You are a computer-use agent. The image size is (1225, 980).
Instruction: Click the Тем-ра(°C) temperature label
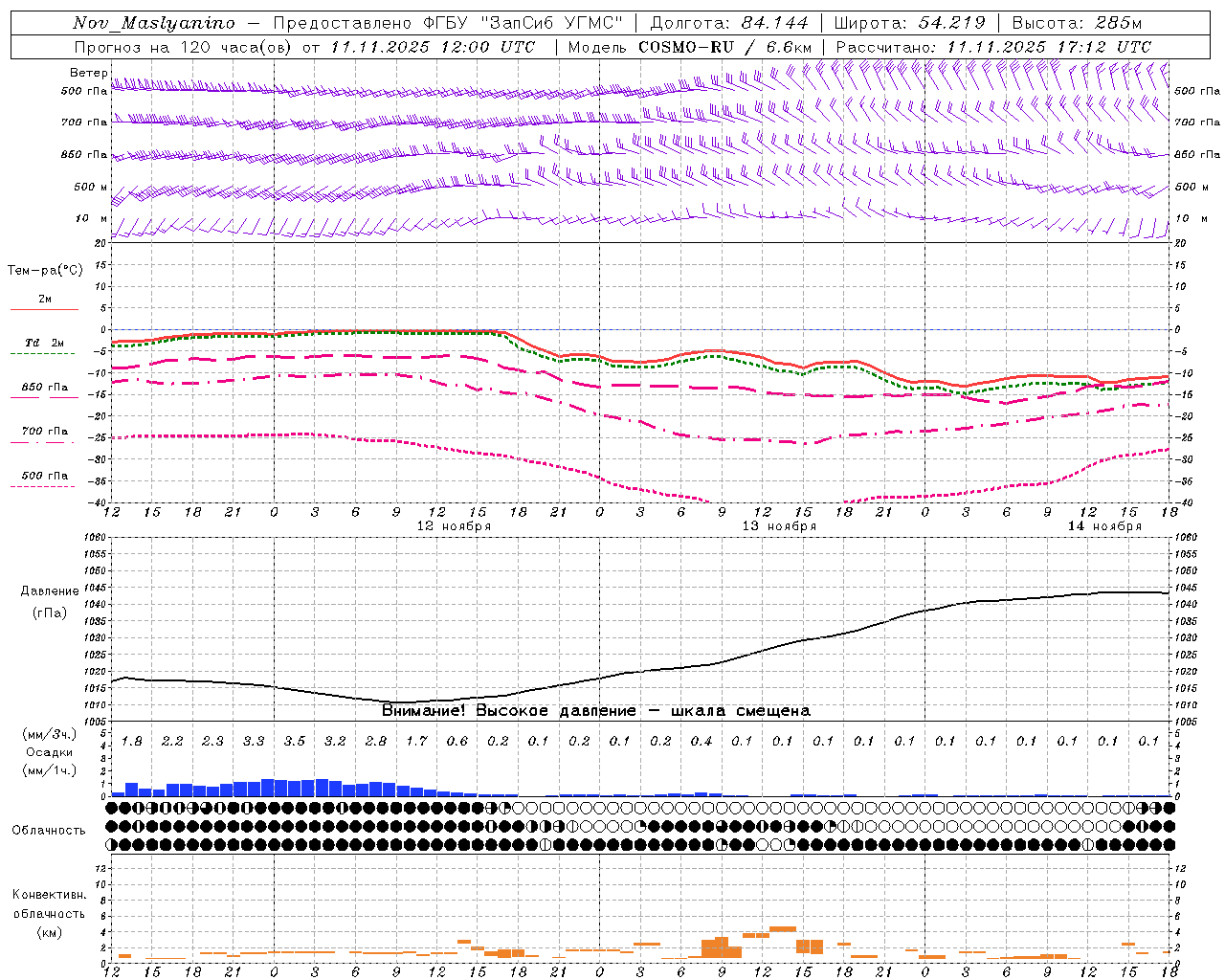(x=46, y=271)
